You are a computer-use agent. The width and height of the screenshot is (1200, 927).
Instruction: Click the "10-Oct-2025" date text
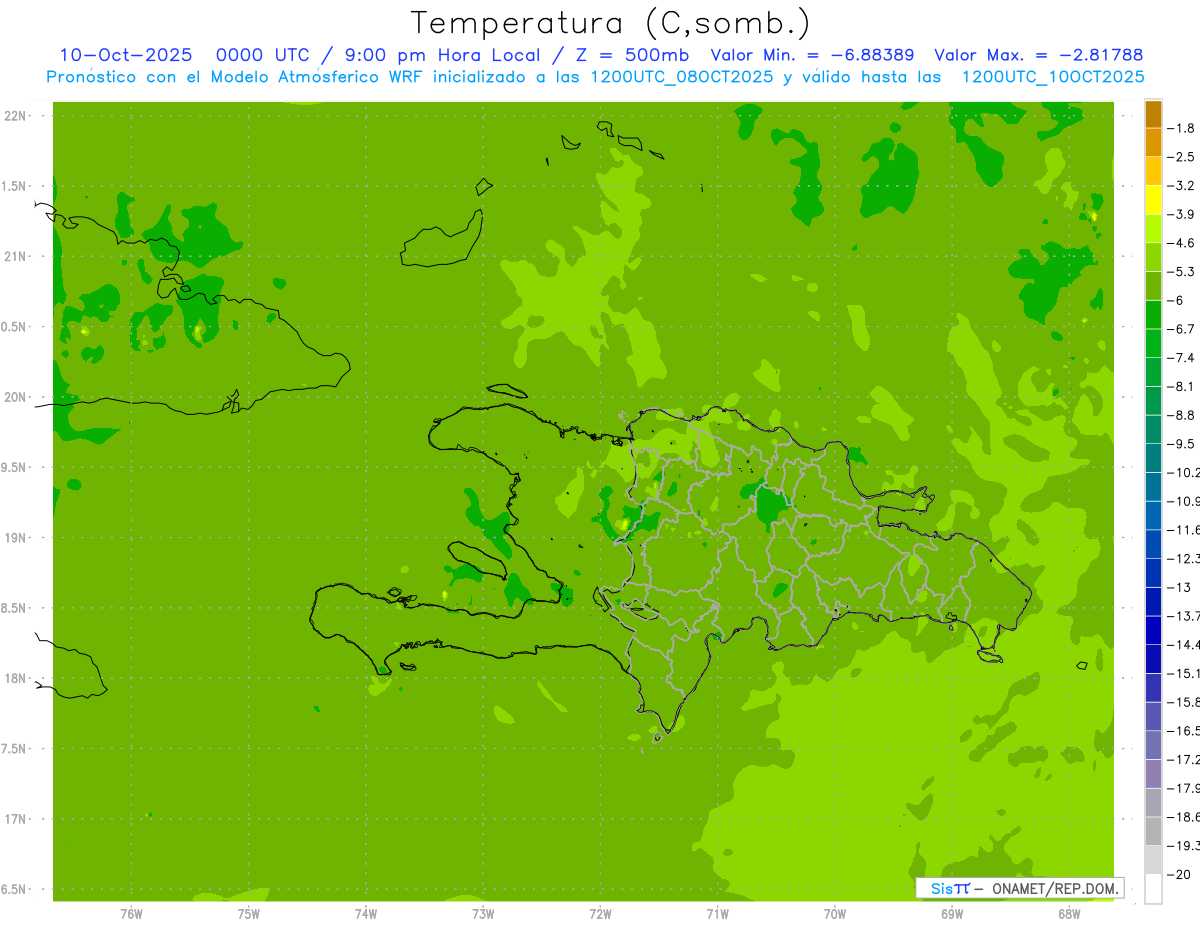126,55
